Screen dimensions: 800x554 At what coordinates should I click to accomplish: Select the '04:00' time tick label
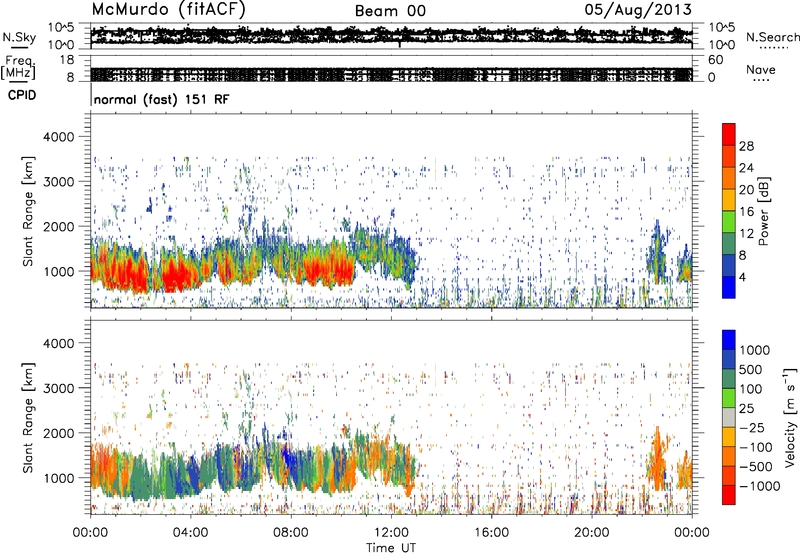[x=190, y=533]
